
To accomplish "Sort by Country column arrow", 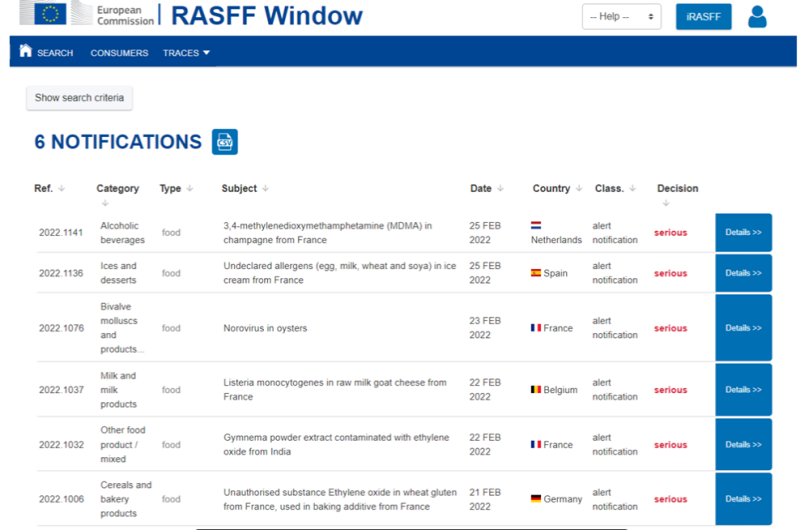I will (x=579, y=188).
